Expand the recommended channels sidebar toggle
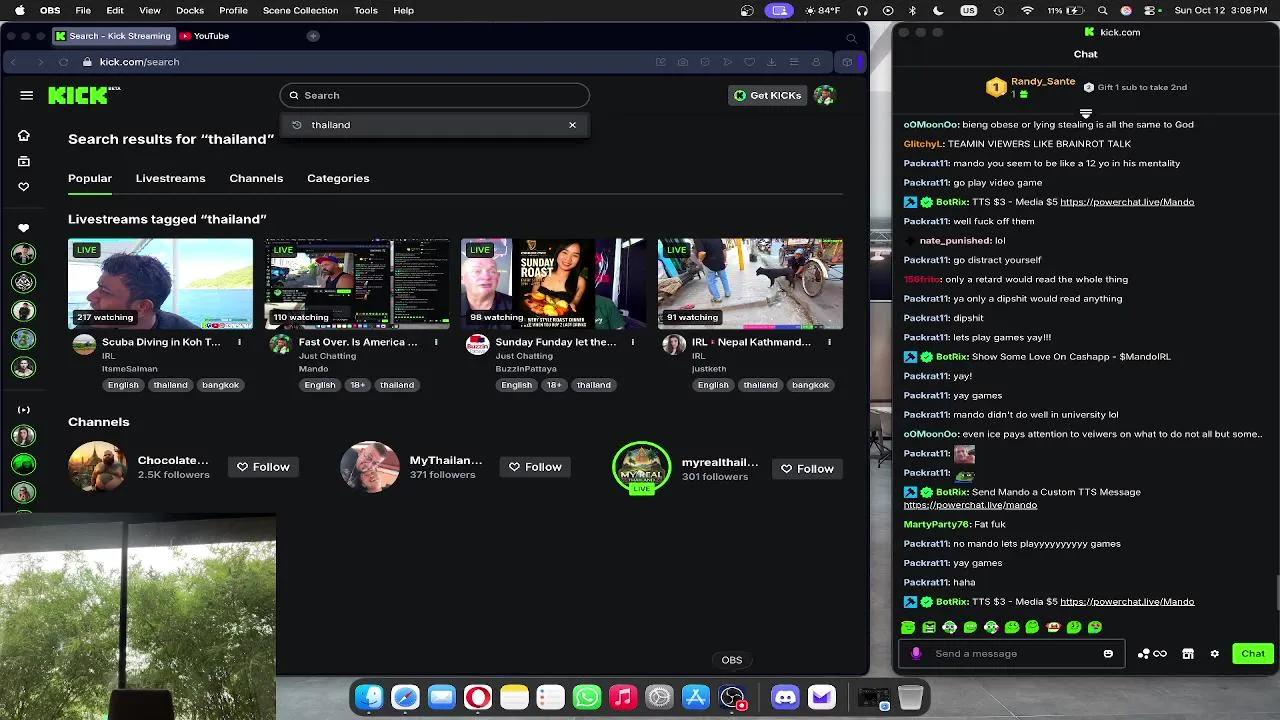Image resolution: width=1280 pixels, height=720 pixels. pyautogui.click(x=24, y=410)
